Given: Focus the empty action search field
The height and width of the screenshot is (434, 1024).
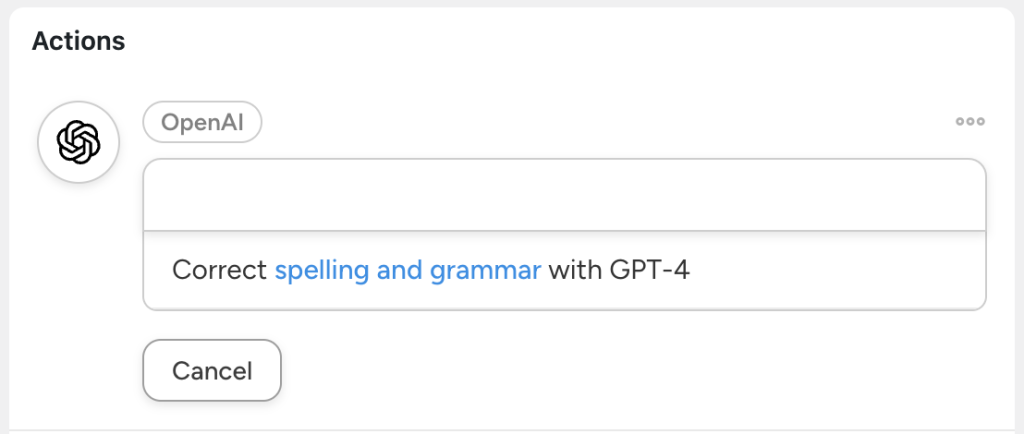Looking at the screenshot, I should [x=564, y=195].
